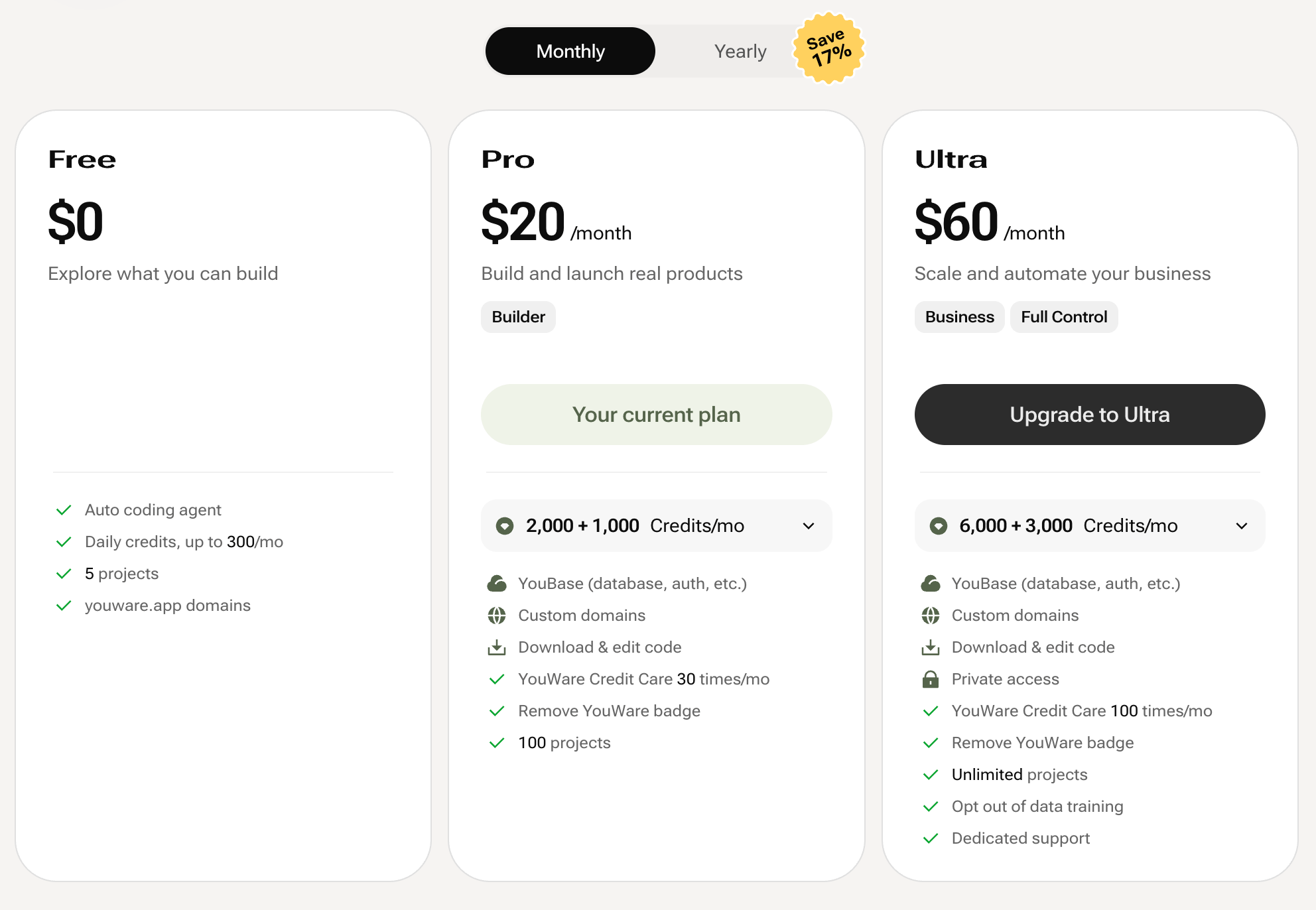This screenshot has height=910, width=1316.
Task: Expand the Ultra credits dropdown chevron
Action: tap(1242, 526)
